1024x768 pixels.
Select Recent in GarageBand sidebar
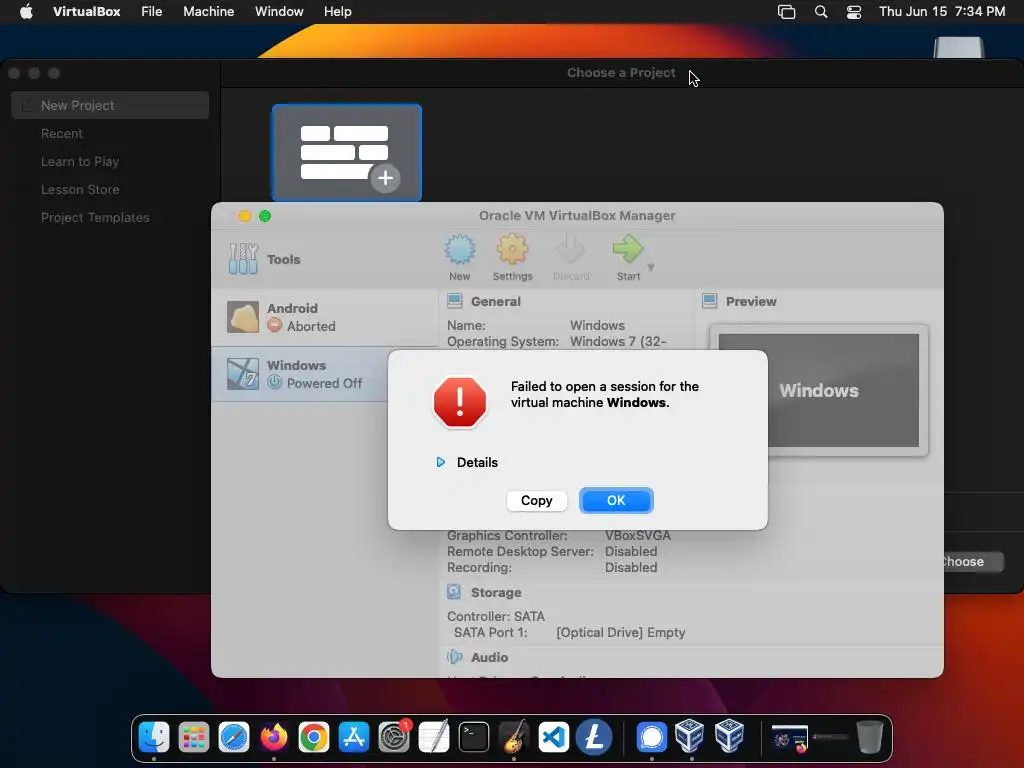62,133
